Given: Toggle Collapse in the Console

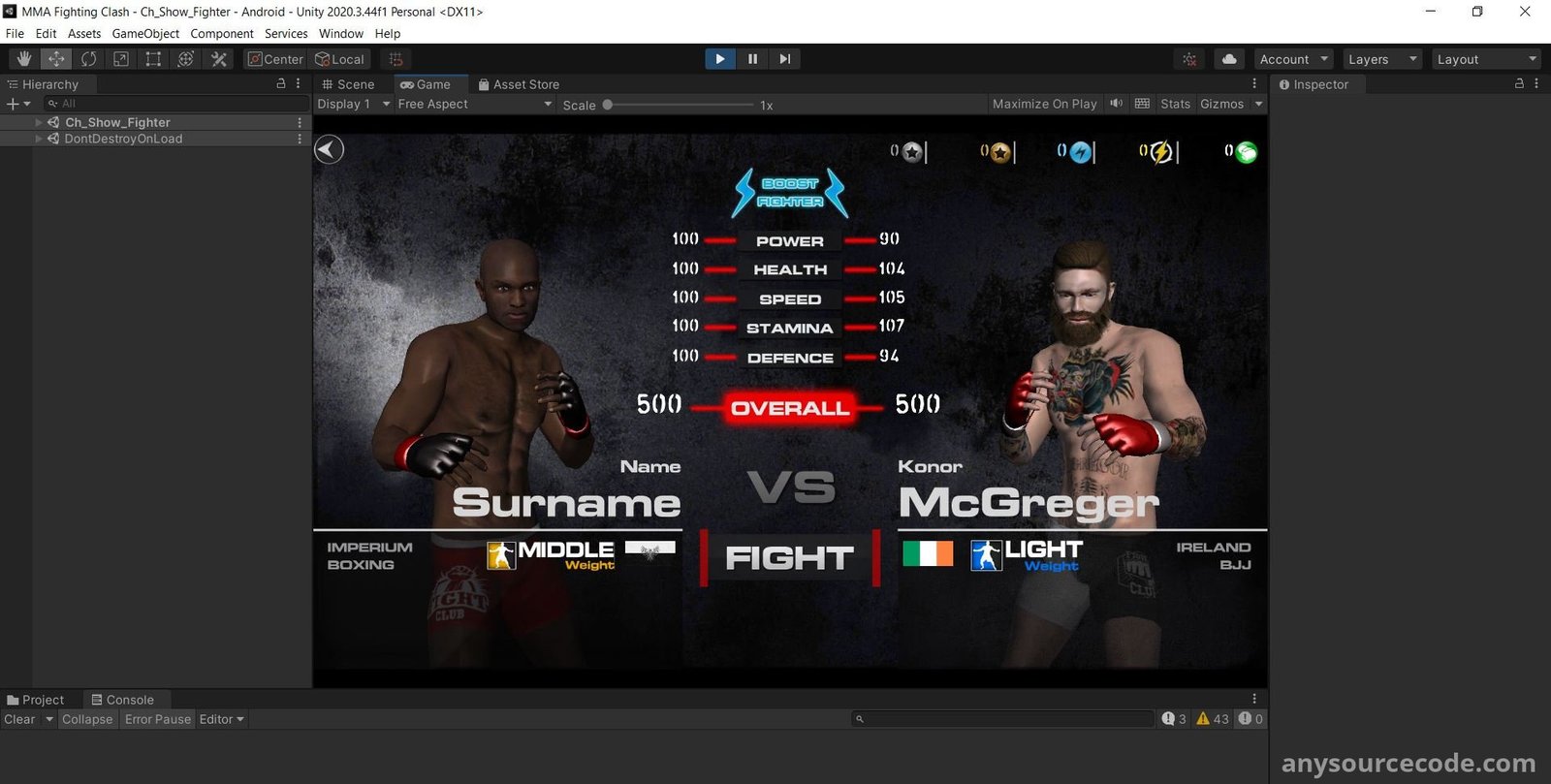Looking at the screenshot, I should [x=87, y=719].
